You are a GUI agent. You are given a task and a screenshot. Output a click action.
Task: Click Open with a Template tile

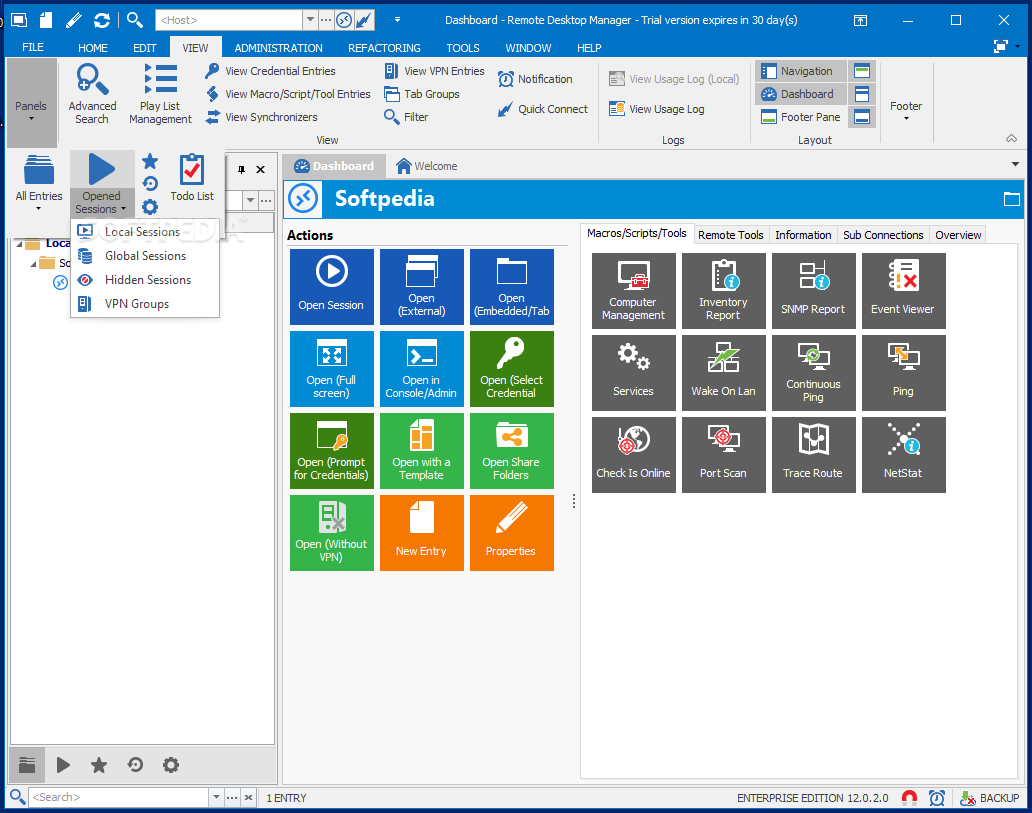coord(422,451)
